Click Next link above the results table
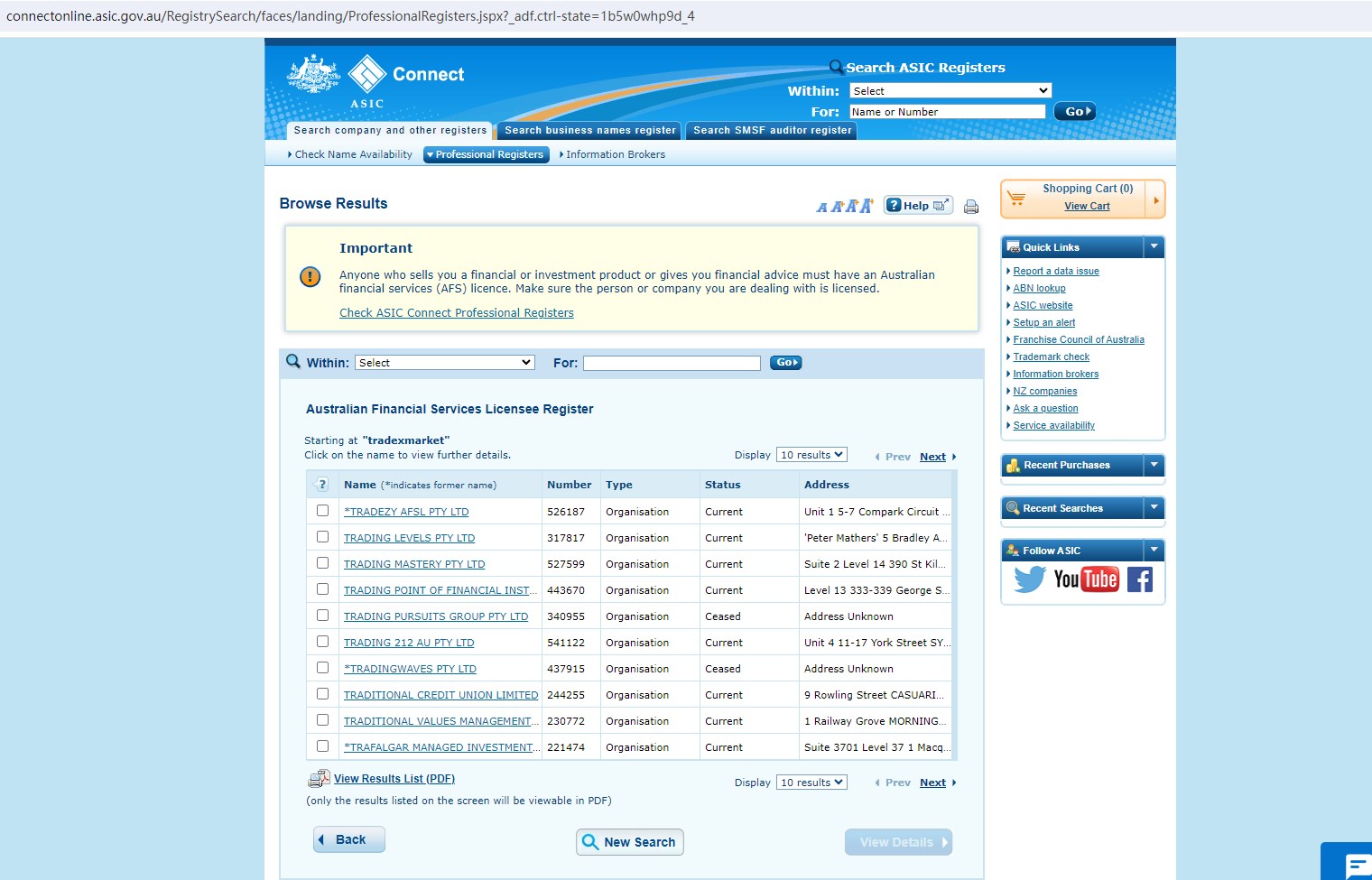1372x880 pixels. pyautogui.click(x=932, y=457)
